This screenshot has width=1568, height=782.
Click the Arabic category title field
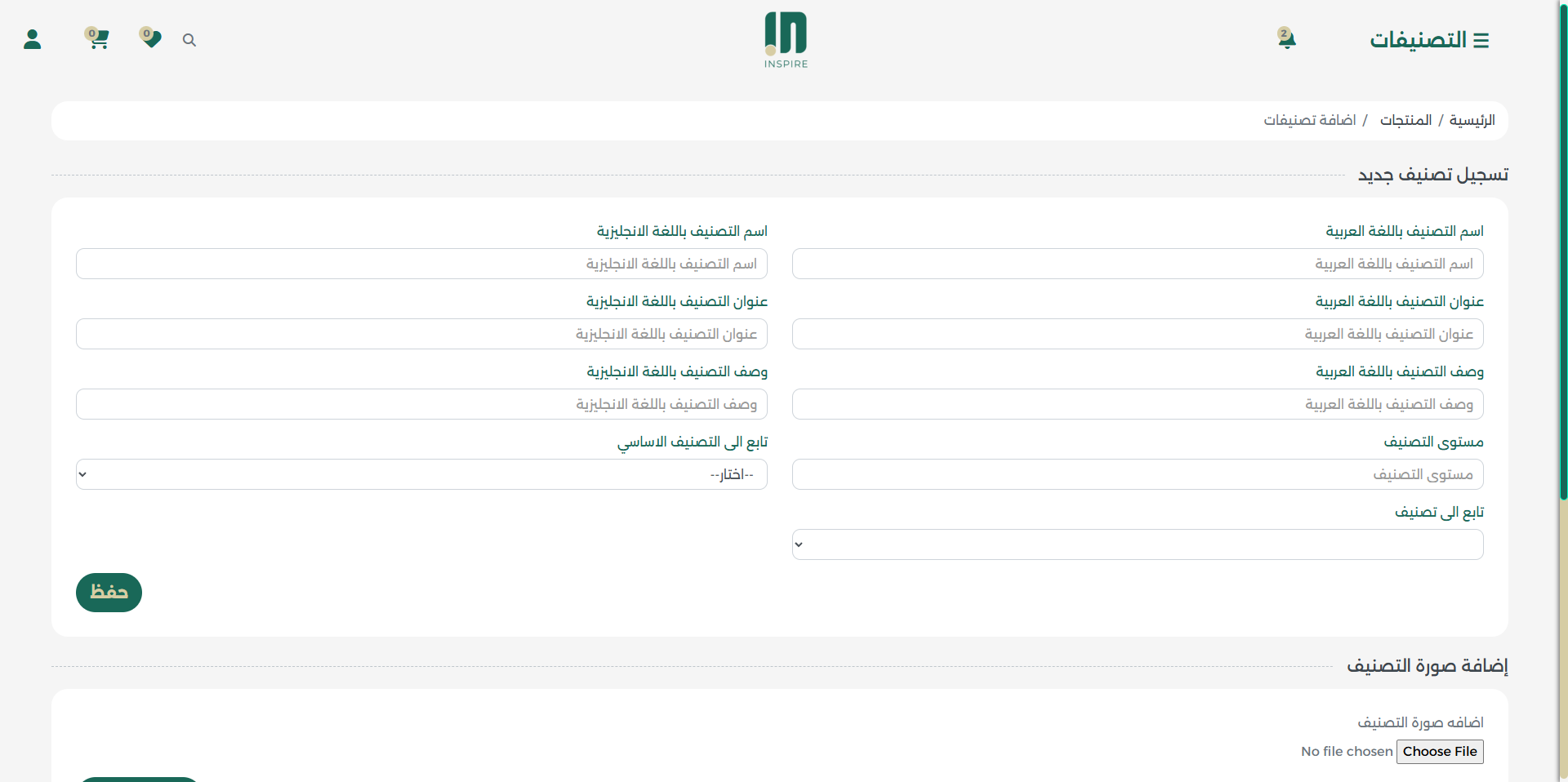click(1137, 334)
